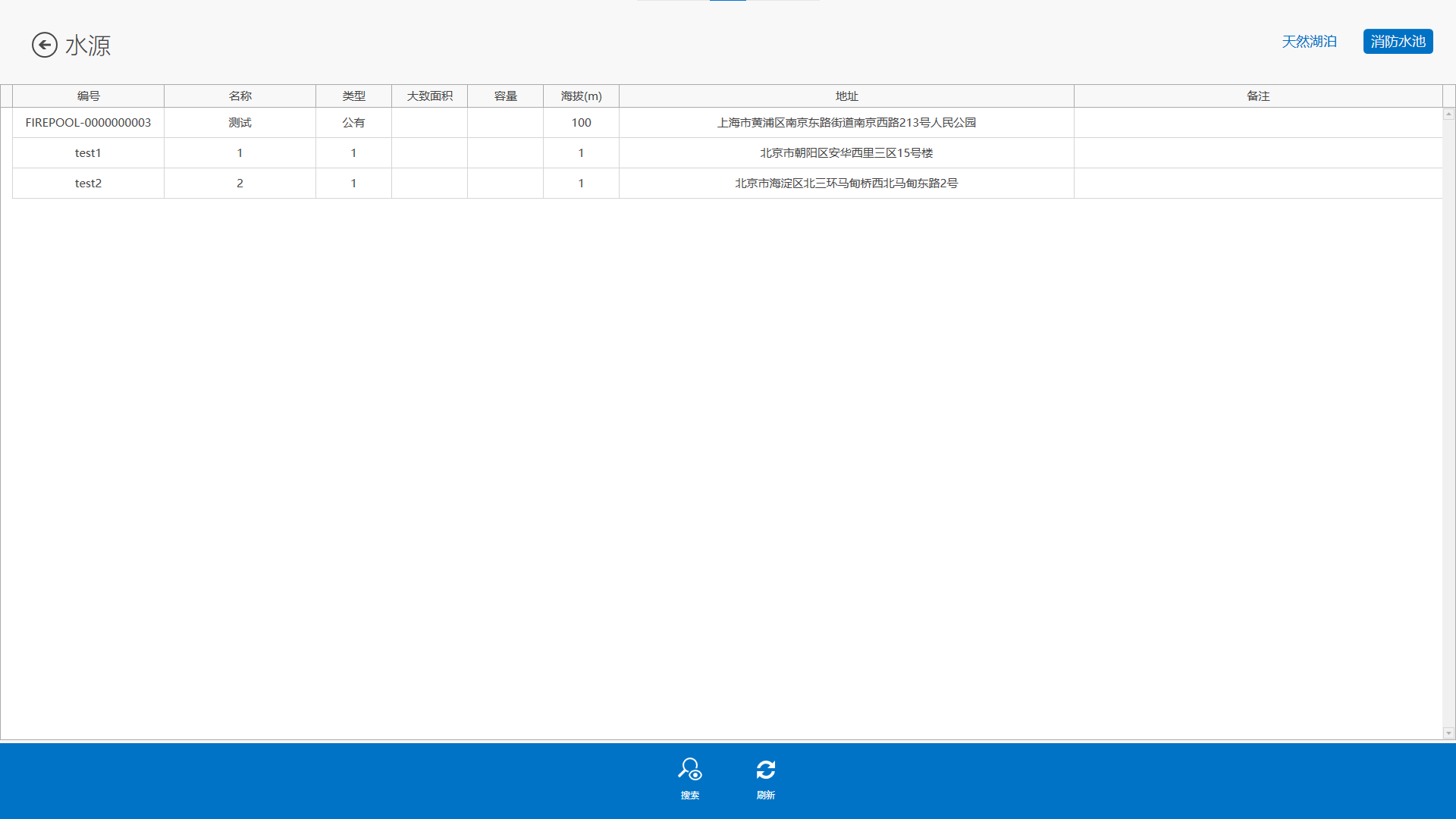Sort by the 编号 column header

click(x=88, y=96)
